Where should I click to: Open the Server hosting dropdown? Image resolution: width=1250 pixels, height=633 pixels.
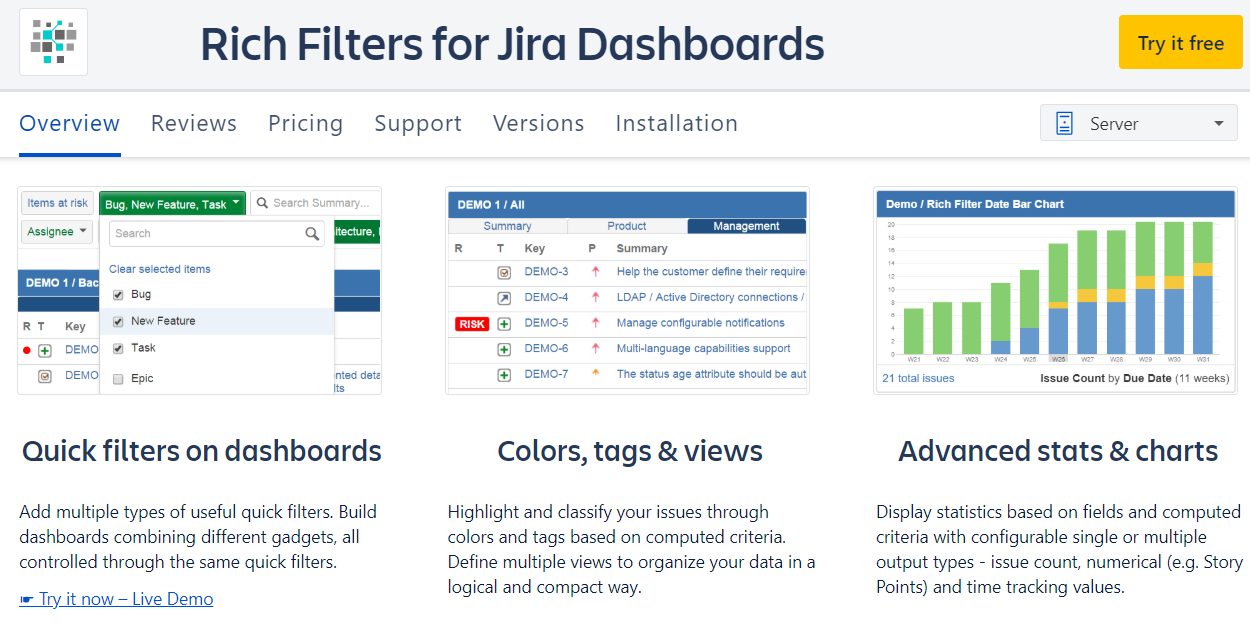coord(1139,124)
